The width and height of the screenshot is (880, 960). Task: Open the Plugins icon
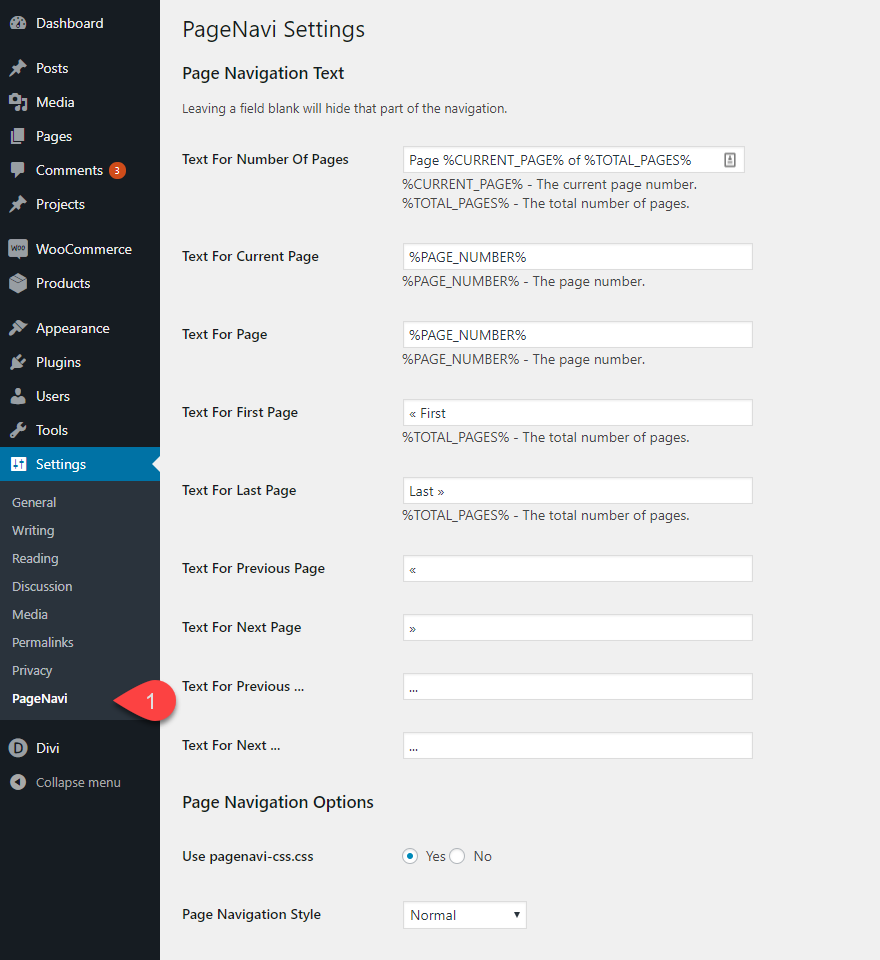coord(18,361)
